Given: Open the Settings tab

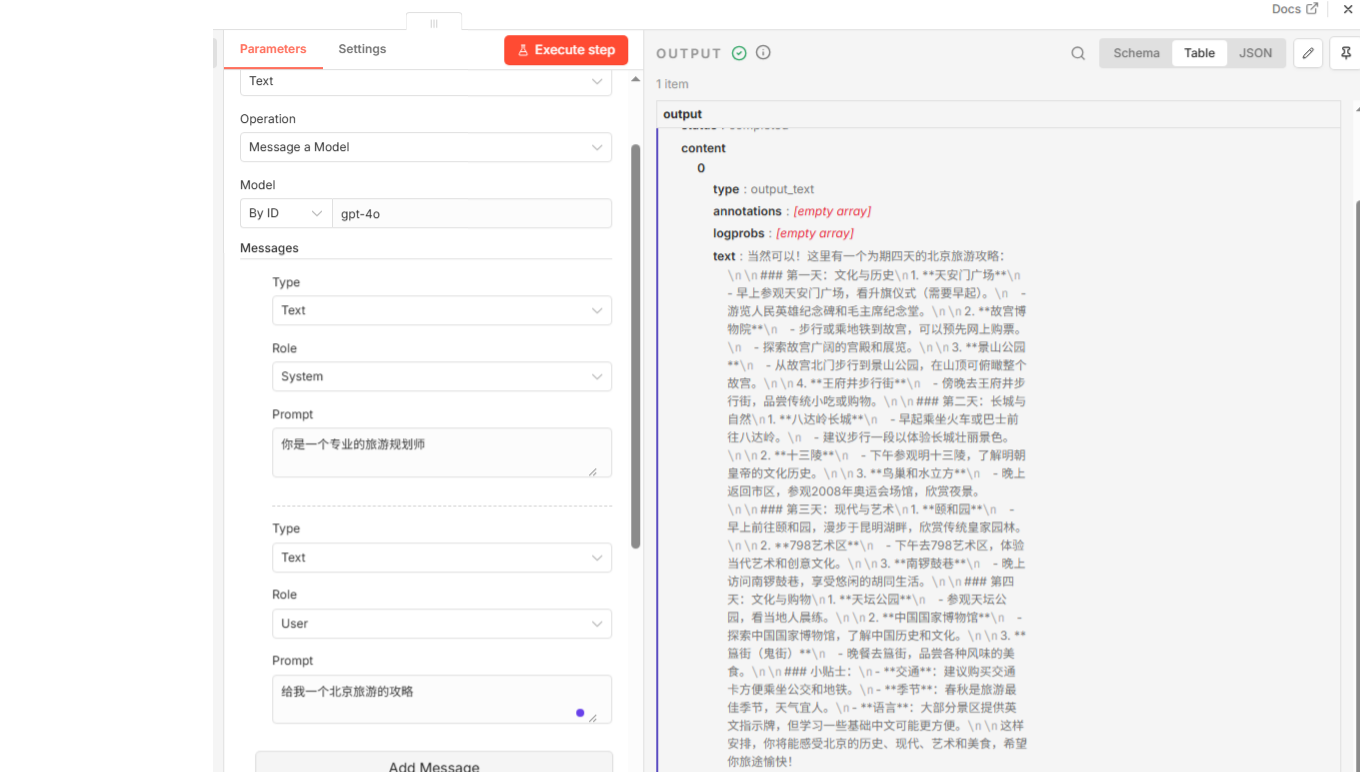Looking at the screenshot, I should click(362, 49).
